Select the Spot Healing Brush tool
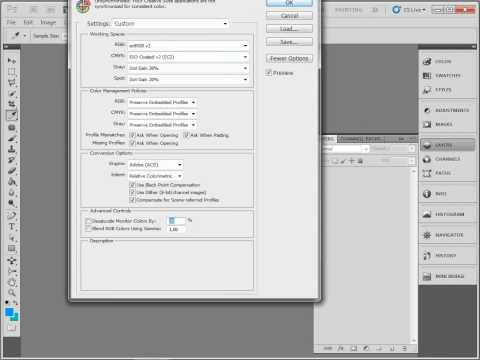The width and height of the screenshot is (480, 360). [x=12, y=127]
